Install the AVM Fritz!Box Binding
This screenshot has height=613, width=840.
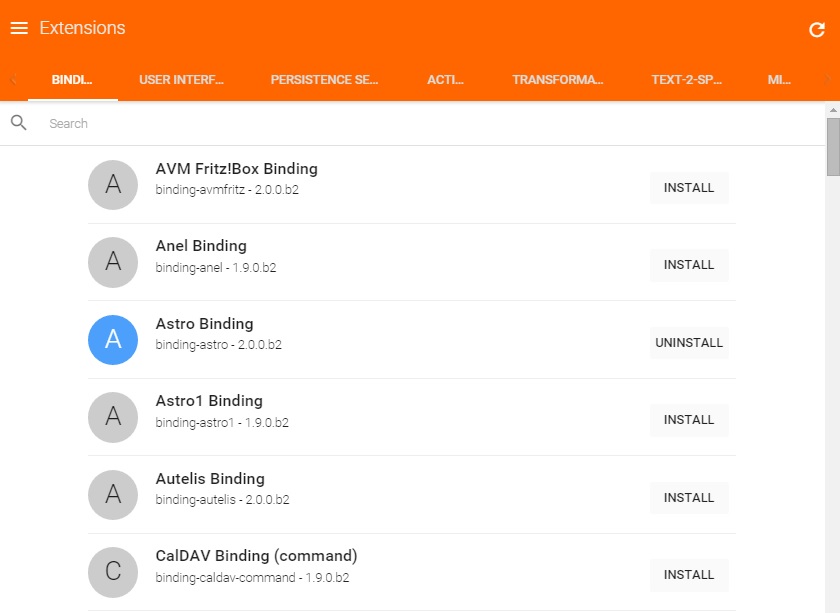pos(689,188)
